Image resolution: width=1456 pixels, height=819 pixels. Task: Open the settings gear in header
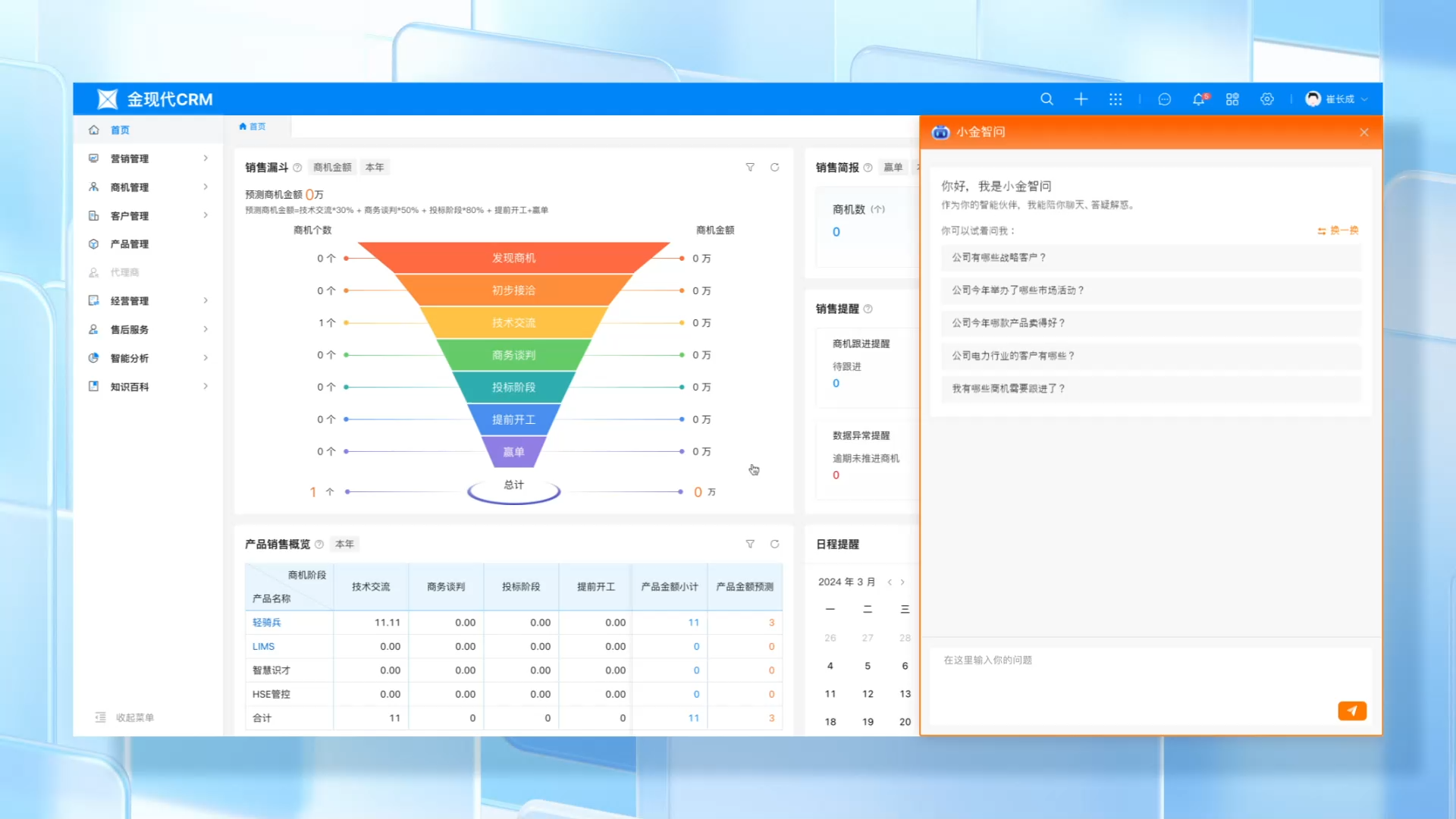[x=1266, y=99]
